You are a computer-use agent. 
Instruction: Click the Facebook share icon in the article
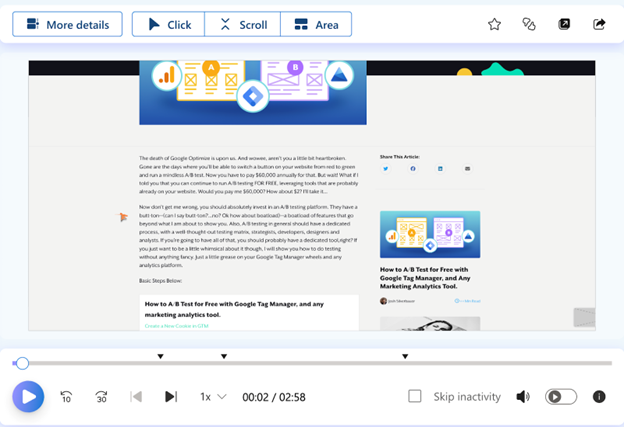[413, 169]
